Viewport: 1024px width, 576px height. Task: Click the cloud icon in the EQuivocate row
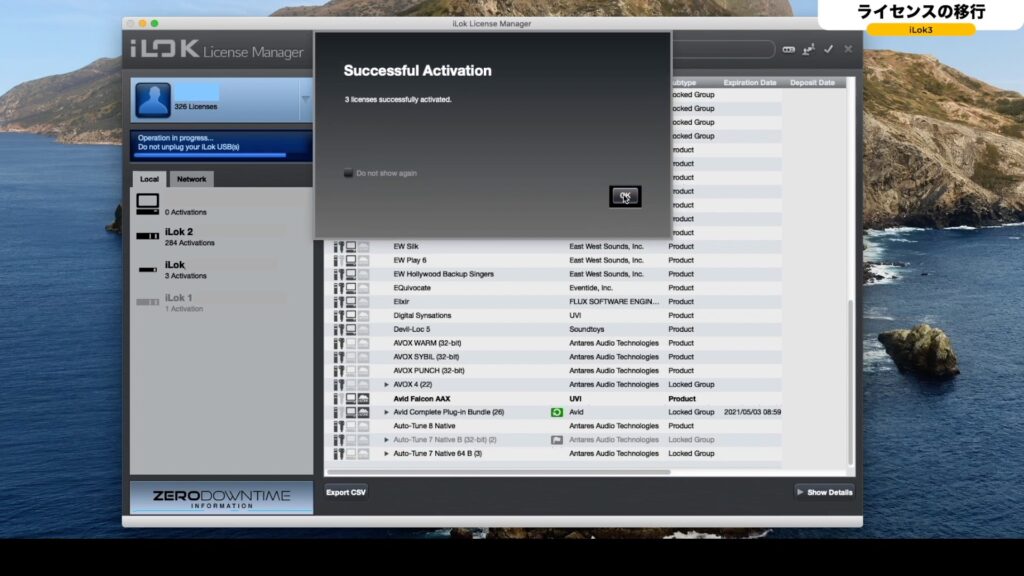tap(363, 288)
